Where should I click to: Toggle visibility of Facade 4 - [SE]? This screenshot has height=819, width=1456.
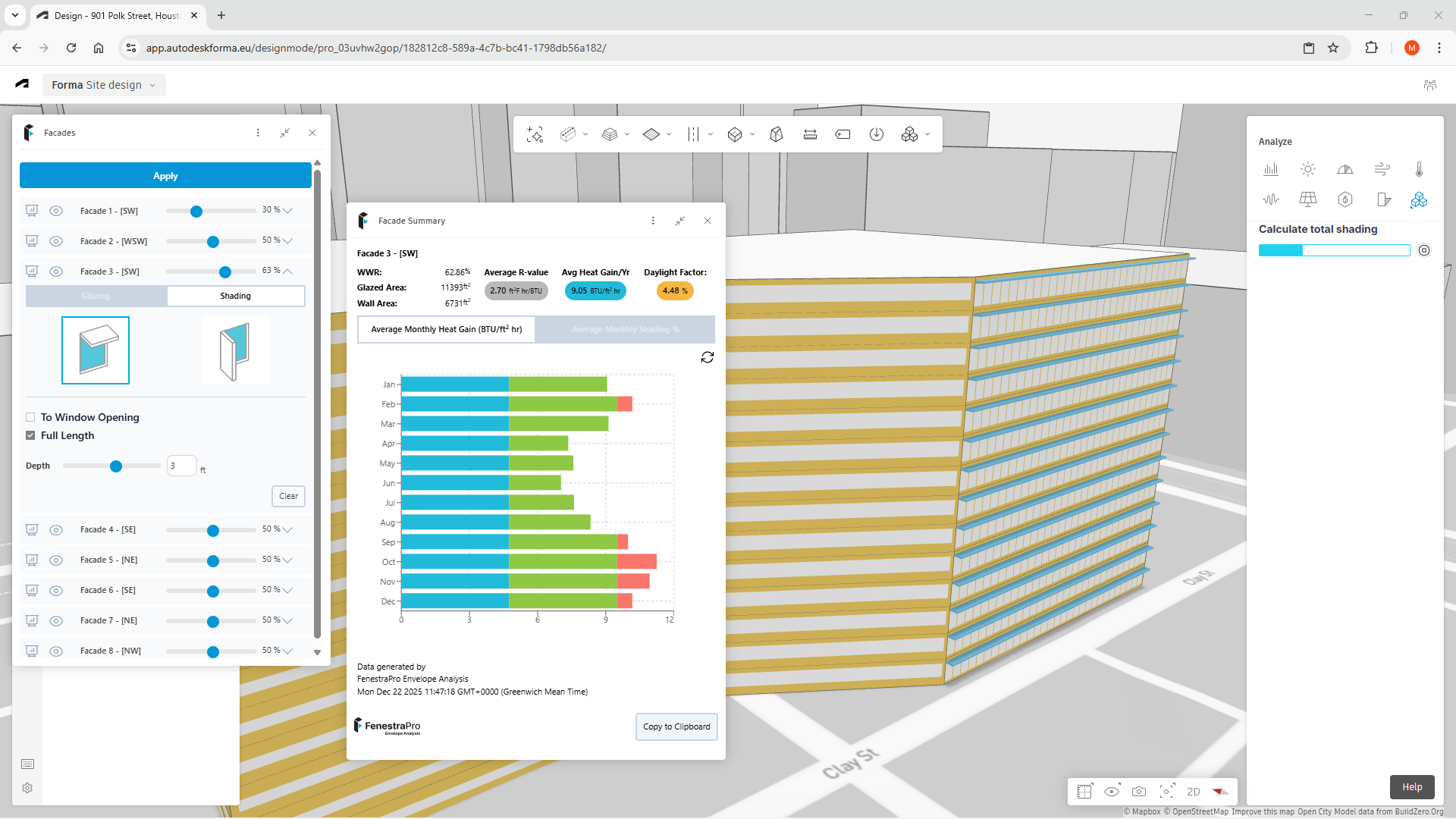56,529
